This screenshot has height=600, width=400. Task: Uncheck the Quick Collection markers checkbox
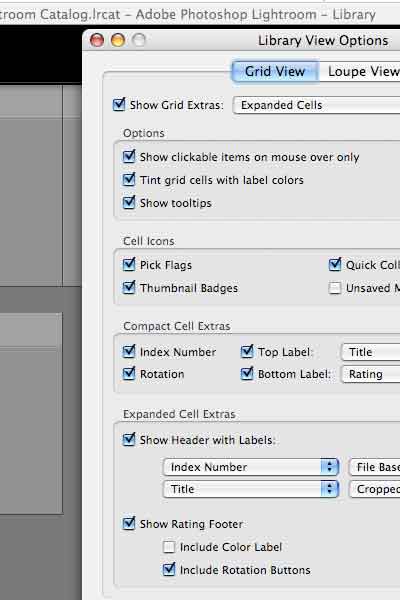[x=335, y=264]
